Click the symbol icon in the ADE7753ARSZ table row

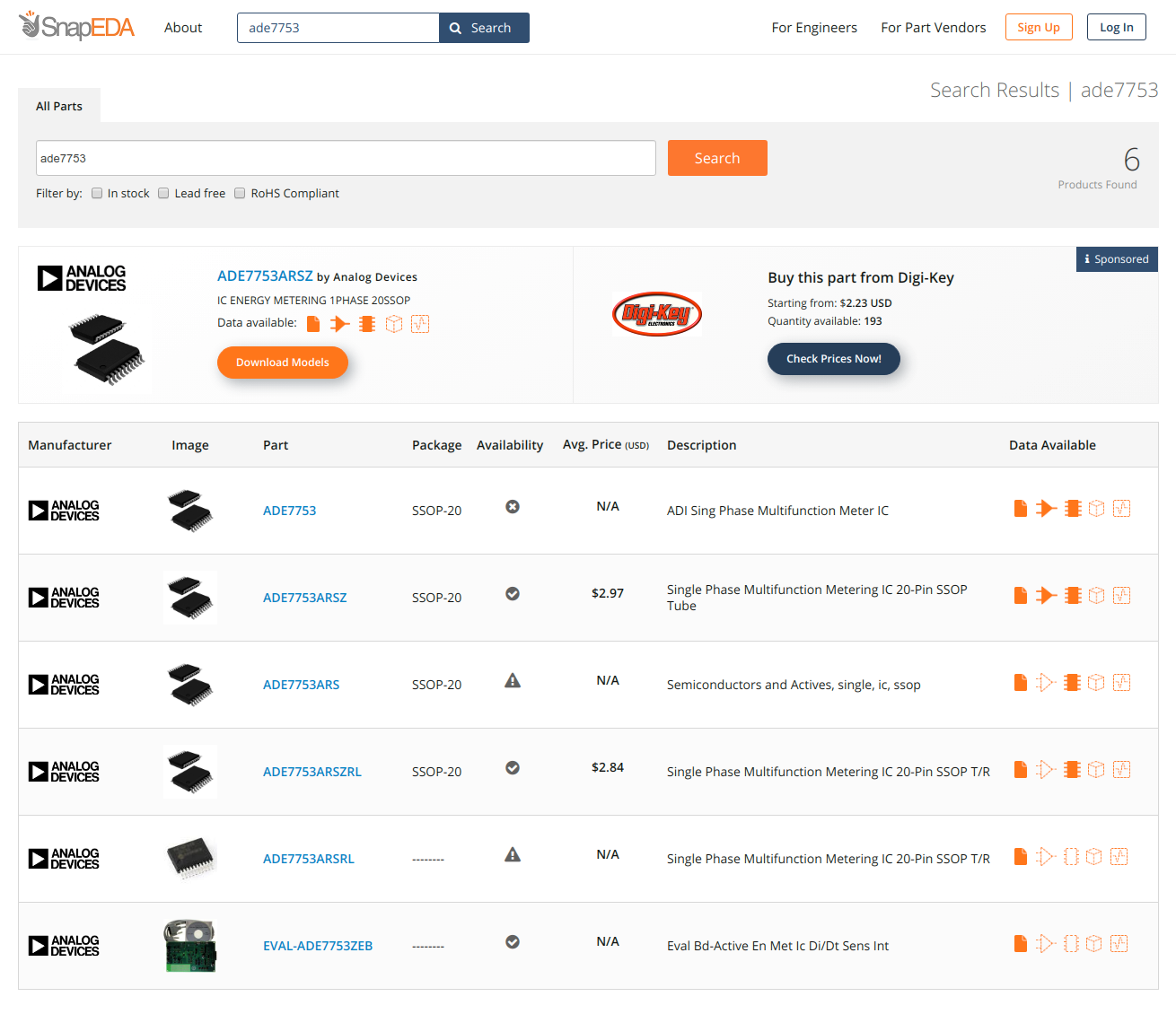[1045, 596]
